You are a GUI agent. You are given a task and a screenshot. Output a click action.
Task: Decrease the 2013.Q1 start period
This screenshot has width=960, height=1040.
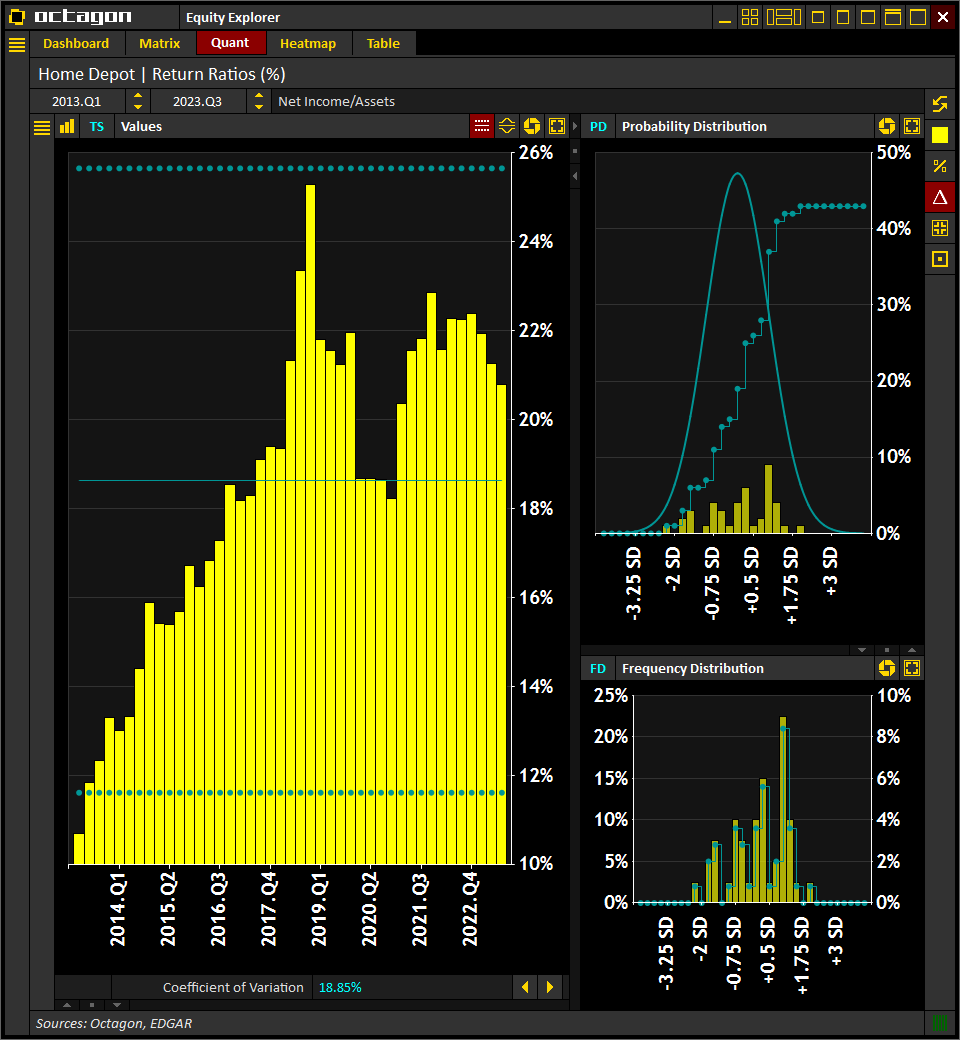pos(138,107)
